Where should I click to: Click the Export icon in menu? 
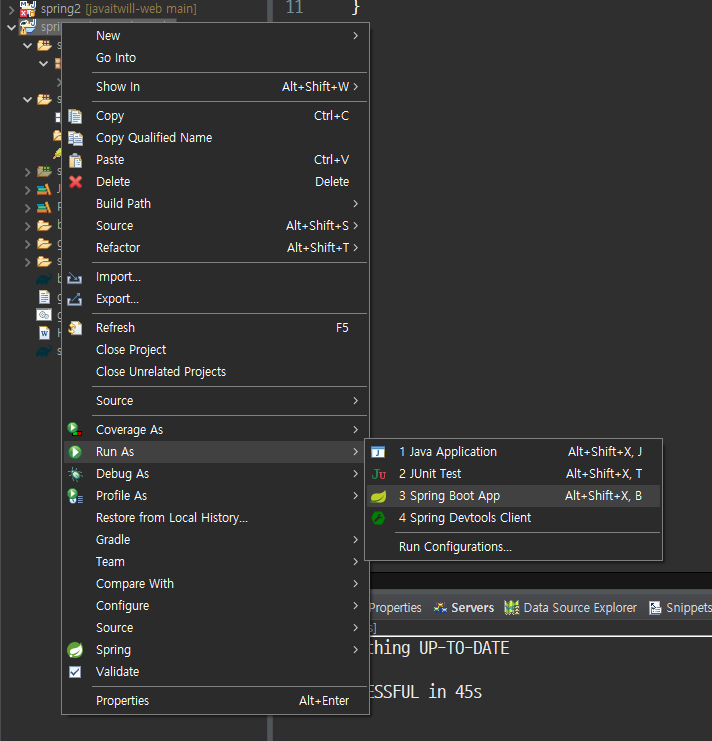[x=75, y=299]
